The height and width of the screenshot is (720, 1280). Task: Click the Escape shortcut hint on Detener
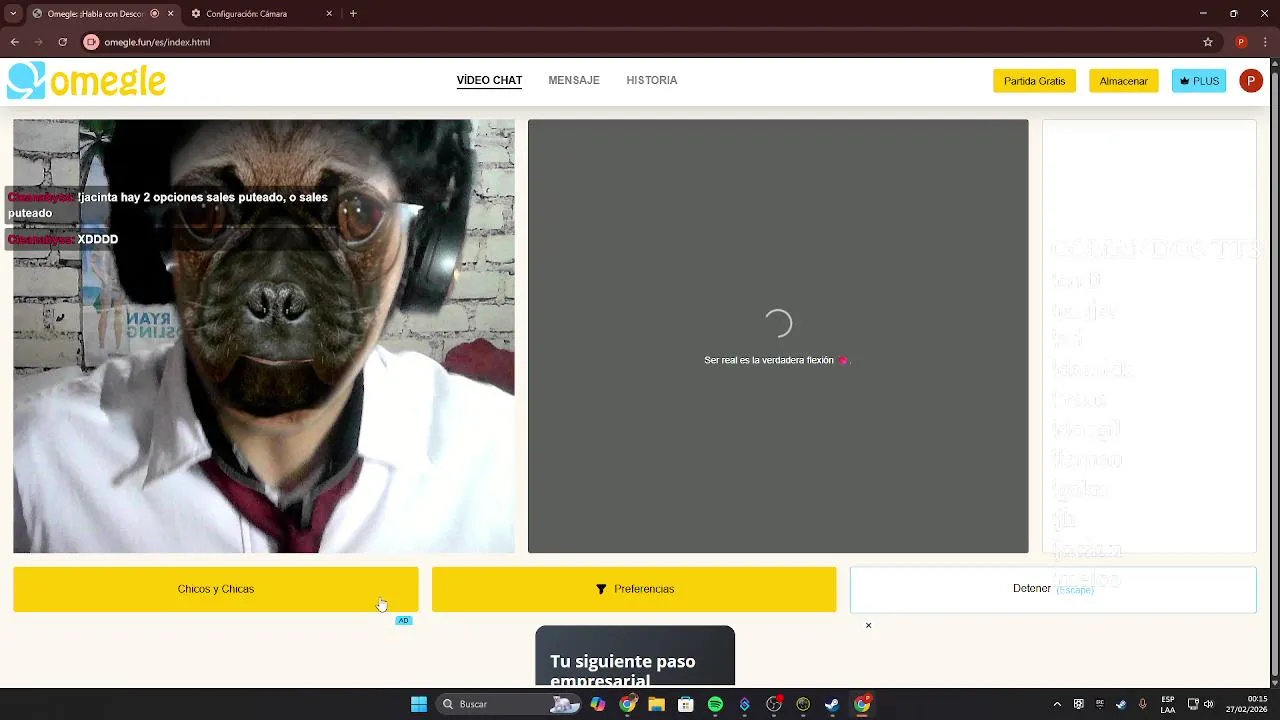coord(1075,589)
